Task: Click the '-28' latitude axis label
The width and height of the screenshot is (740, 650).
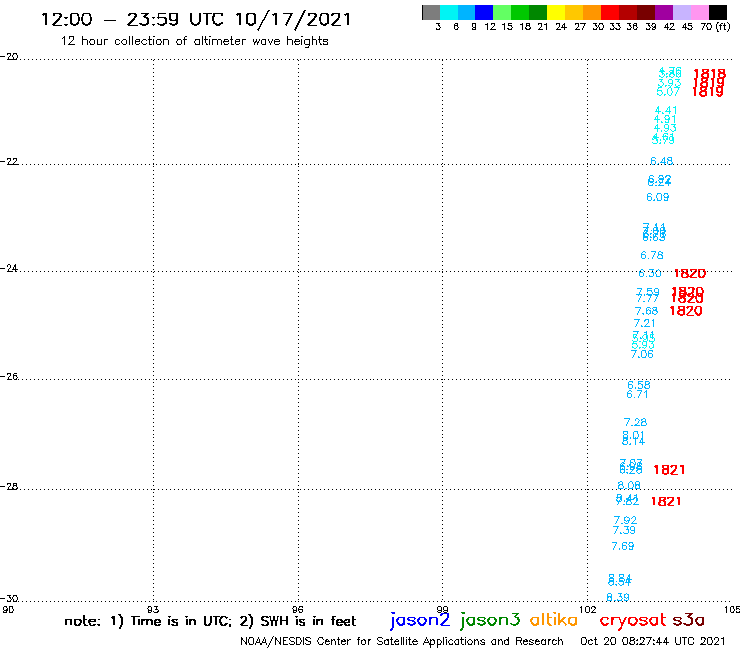Action: click(9, 486)
